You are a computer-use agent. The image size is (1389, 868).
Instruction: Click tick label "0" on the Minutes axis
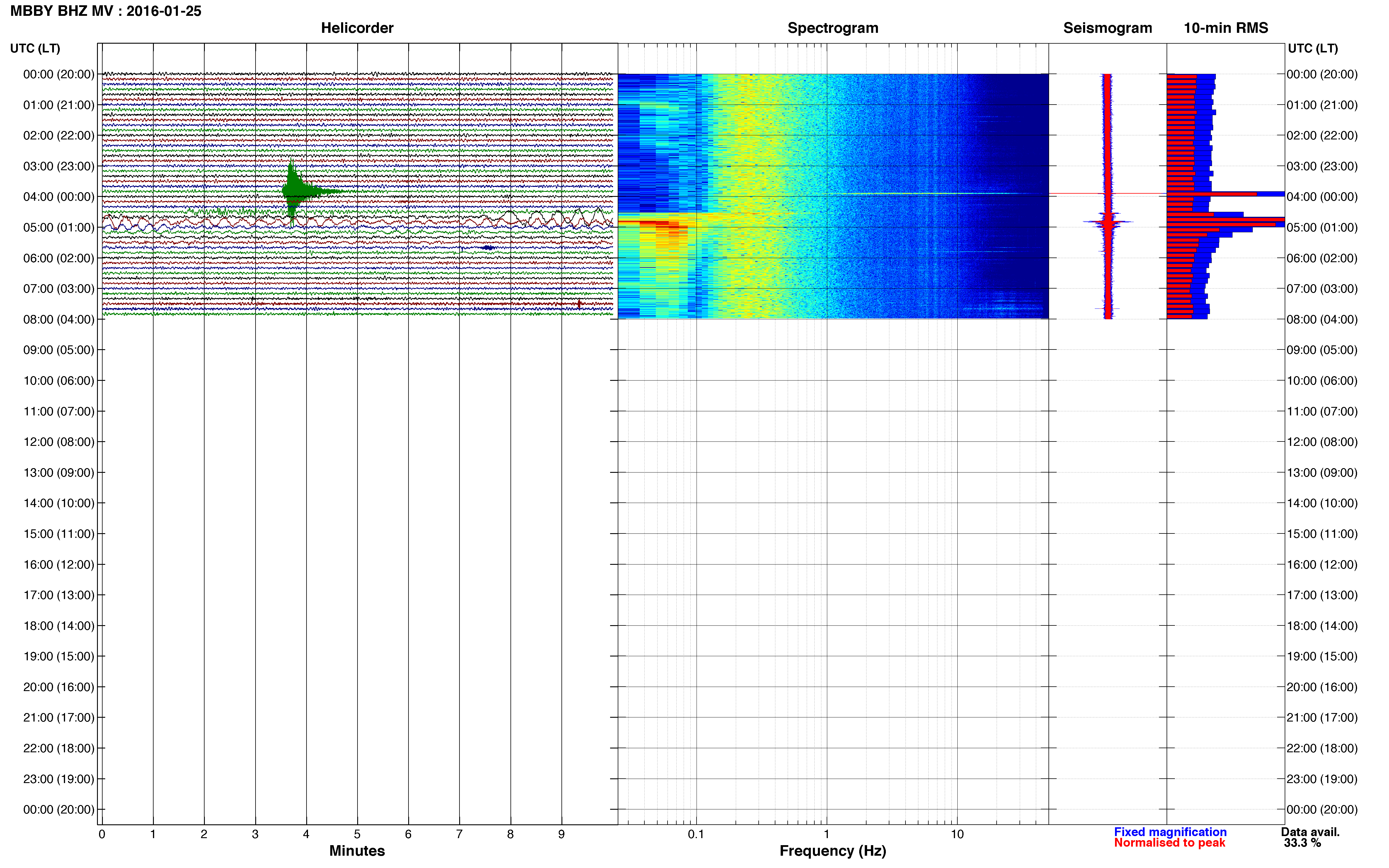pos(102,834)
